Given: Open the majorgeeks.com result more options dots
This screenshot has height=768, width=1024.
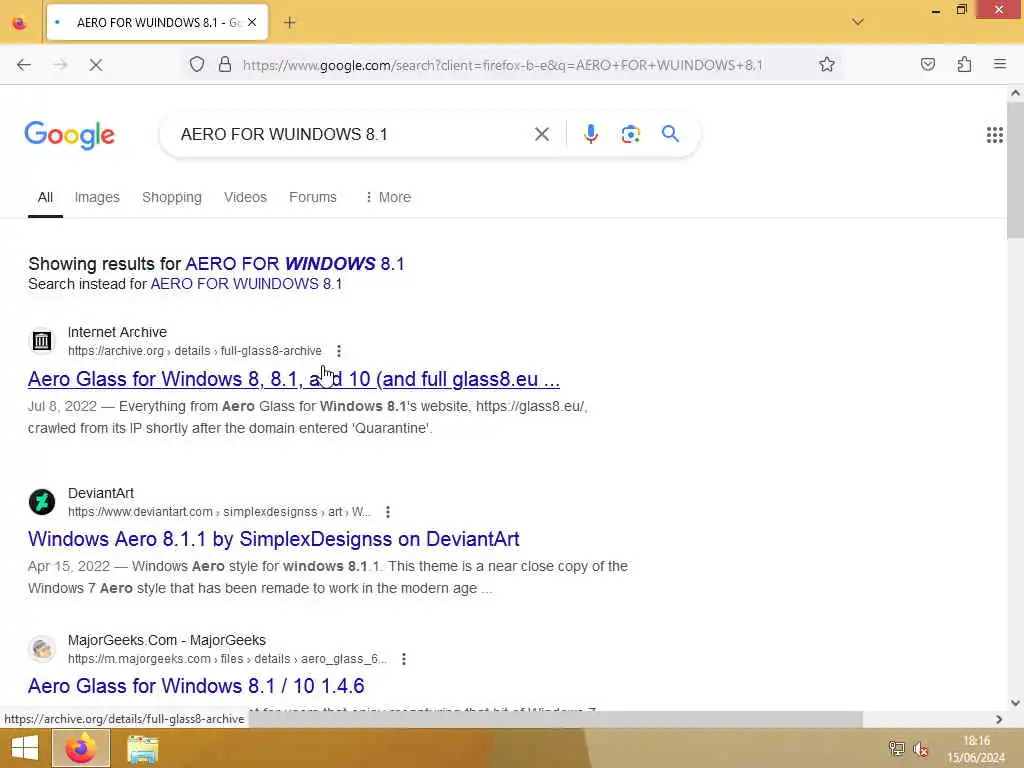Looking at the screenshot, I should (x=404, y=659).
